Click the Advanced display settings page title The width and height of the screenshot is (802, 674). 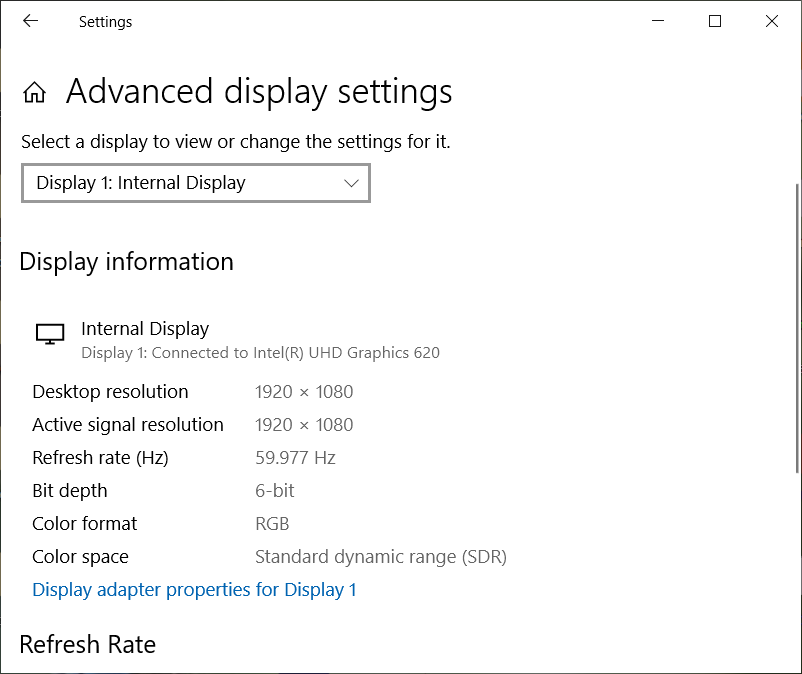[259, 92]
